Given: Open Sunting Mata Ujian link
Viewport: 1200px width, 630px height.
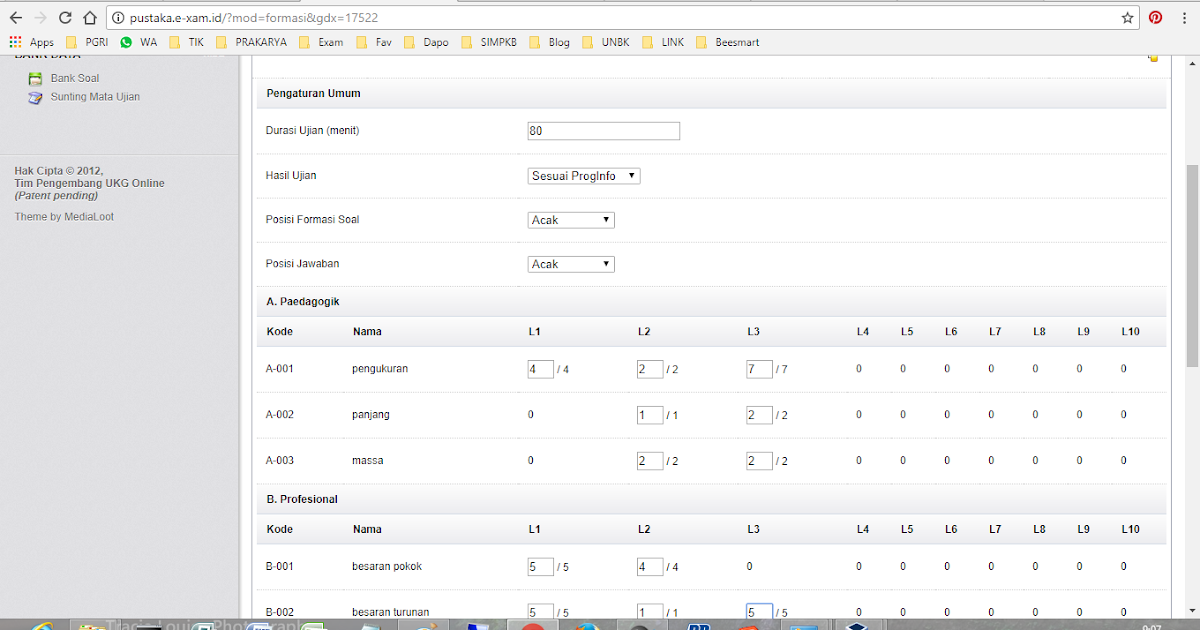Looking at the screenshot, I should click(x=95, y=97).
